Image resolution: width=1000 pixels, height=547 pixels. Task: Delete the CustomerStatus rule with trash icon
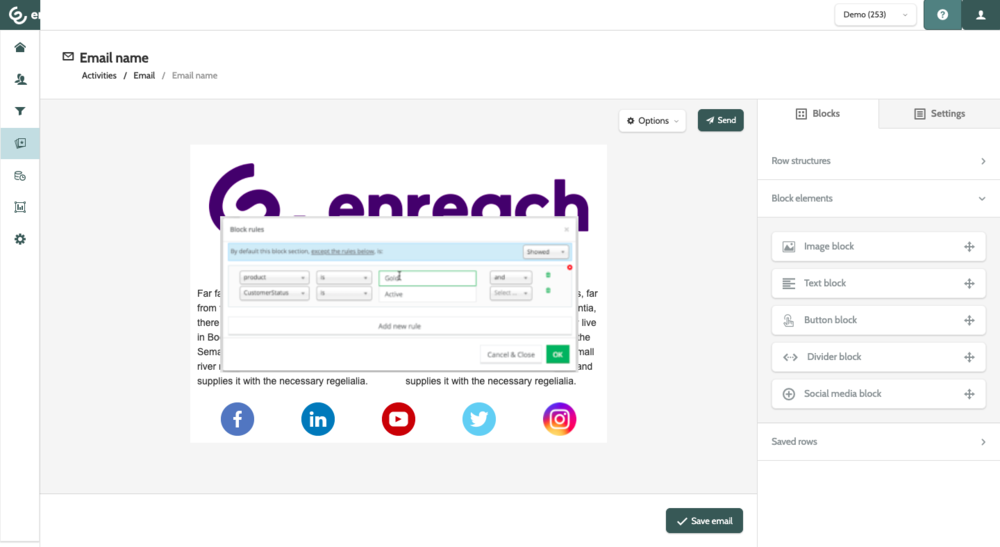tap(548, 291)
